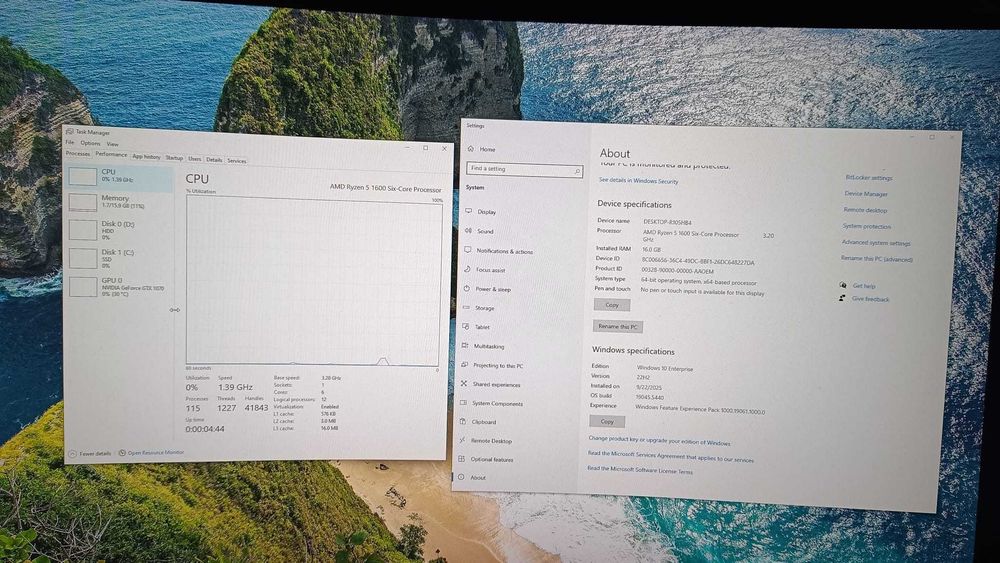The image size is (1000, 563).
Task: Click the up time 0:00:04:44 value
Action: [205, 429]
